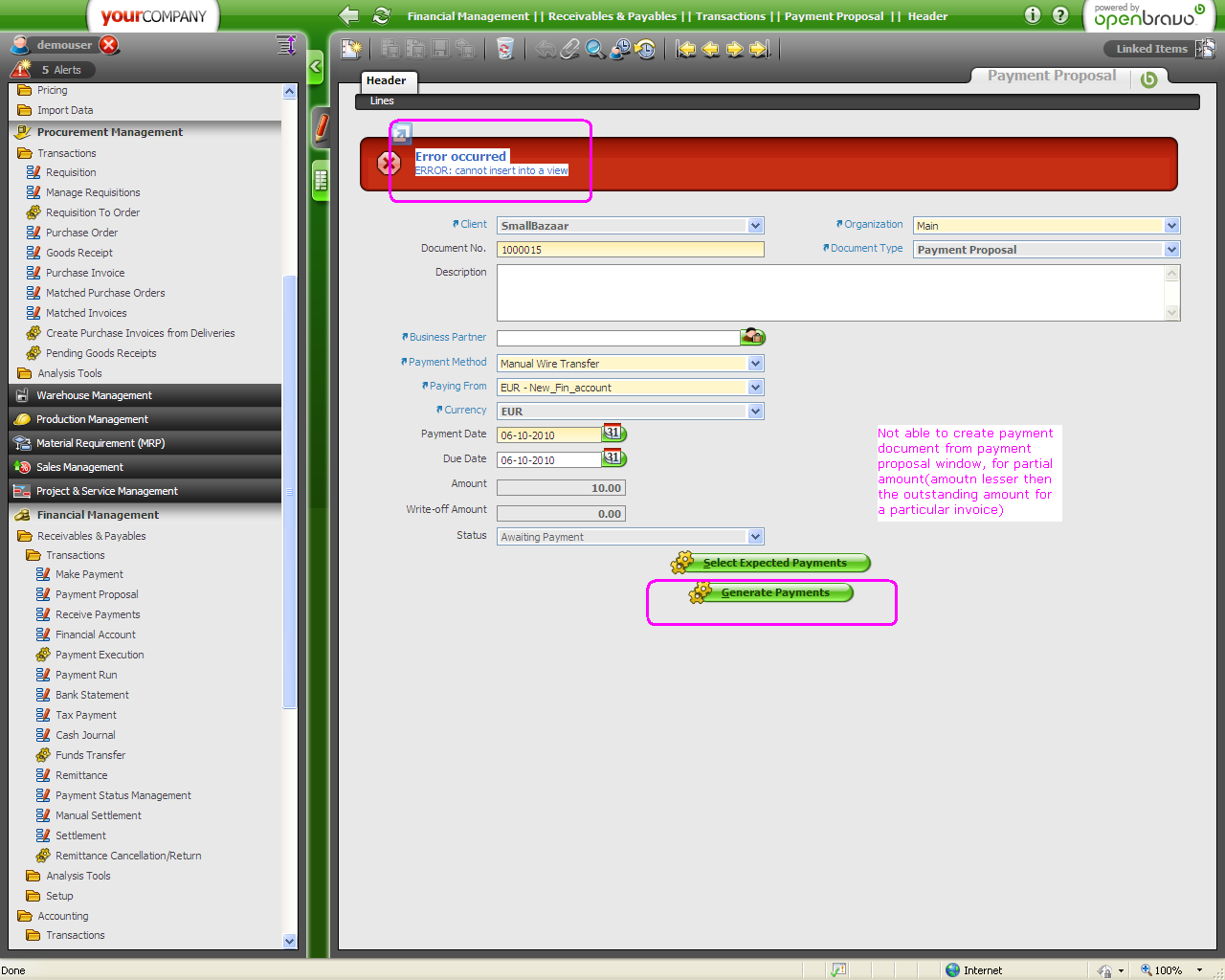The height and width of the screenshot is (980, 1225).
Task: Open Purchase Invoice menu item
Action: pos(85,273)
